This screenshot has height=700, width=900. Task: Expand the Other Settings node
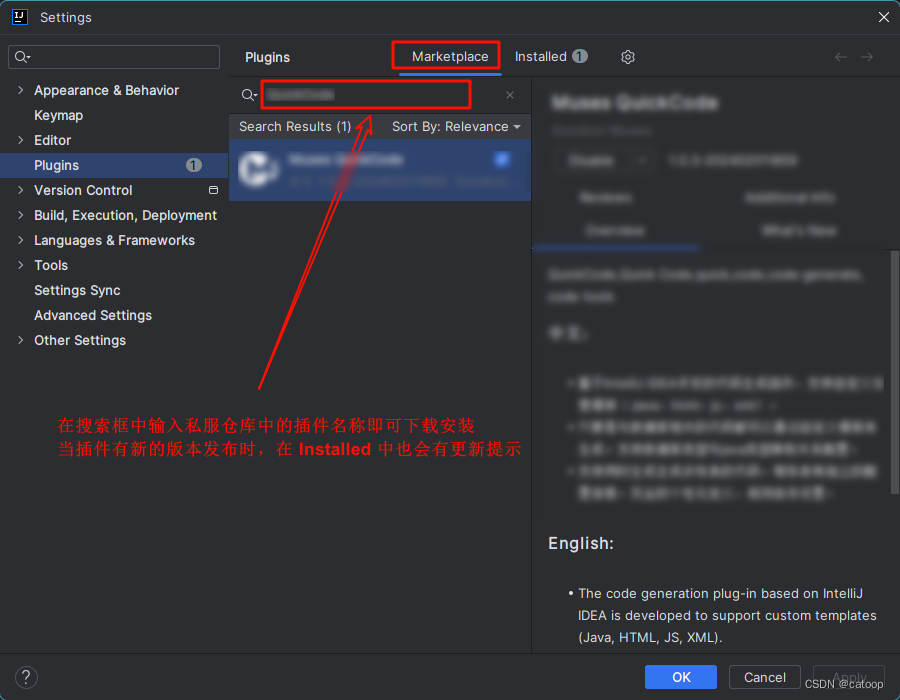pyautogui.click(x=21, y=340)
